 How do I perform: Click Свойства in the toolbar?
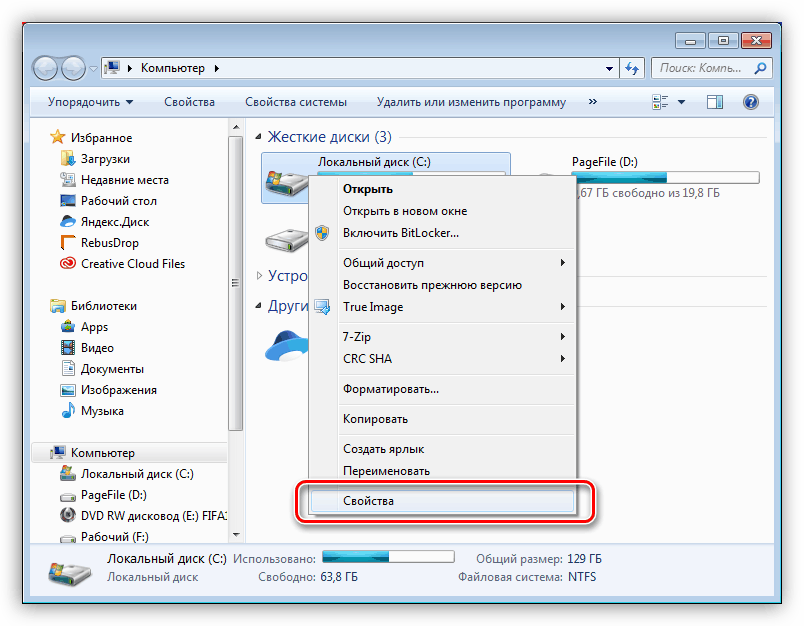click(x=189, y=102)
